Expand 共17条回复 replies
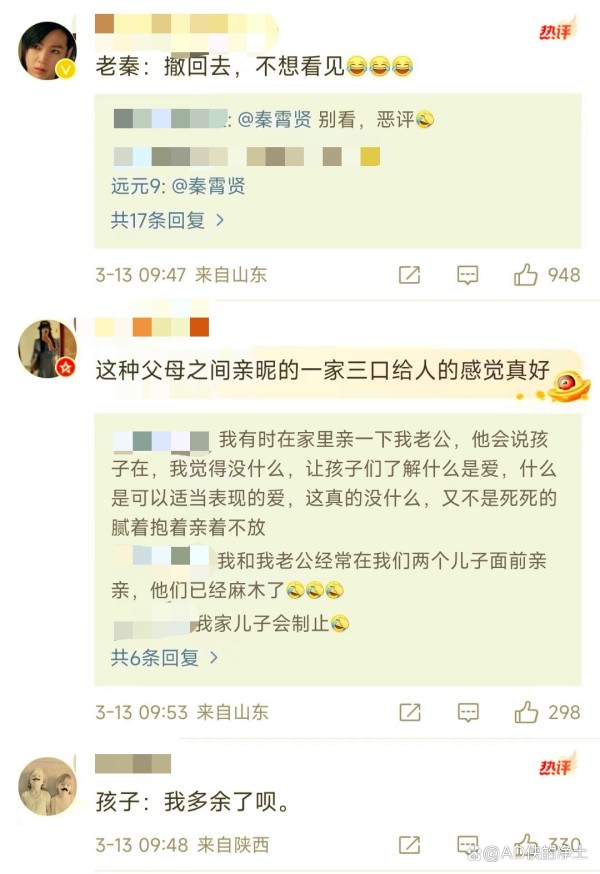 tap(167, 221)
